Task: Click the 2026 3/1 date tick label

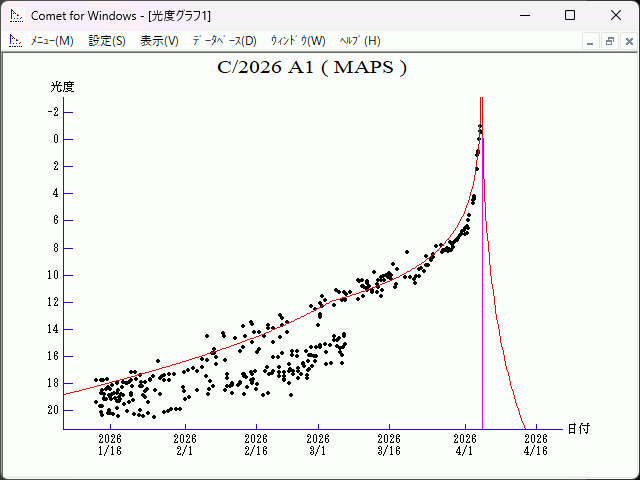Action: point(318,444)
